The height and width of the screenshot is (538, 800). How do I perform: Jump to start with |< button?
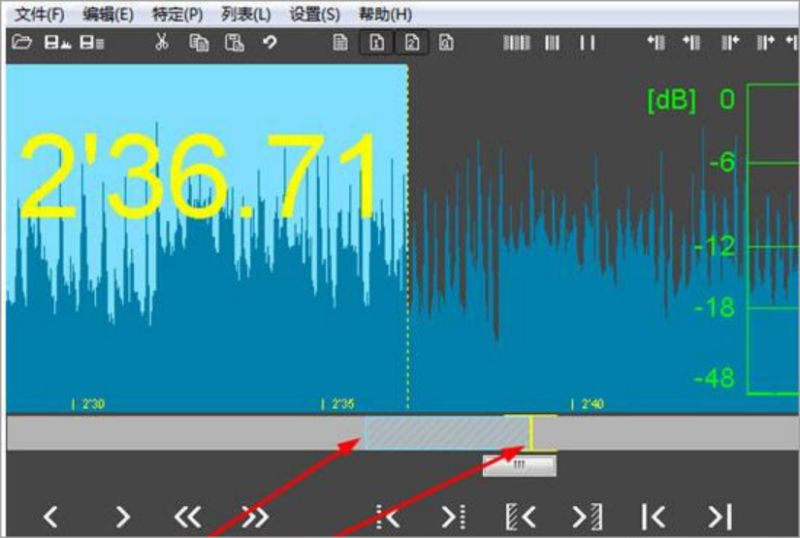tap(653, 517)
